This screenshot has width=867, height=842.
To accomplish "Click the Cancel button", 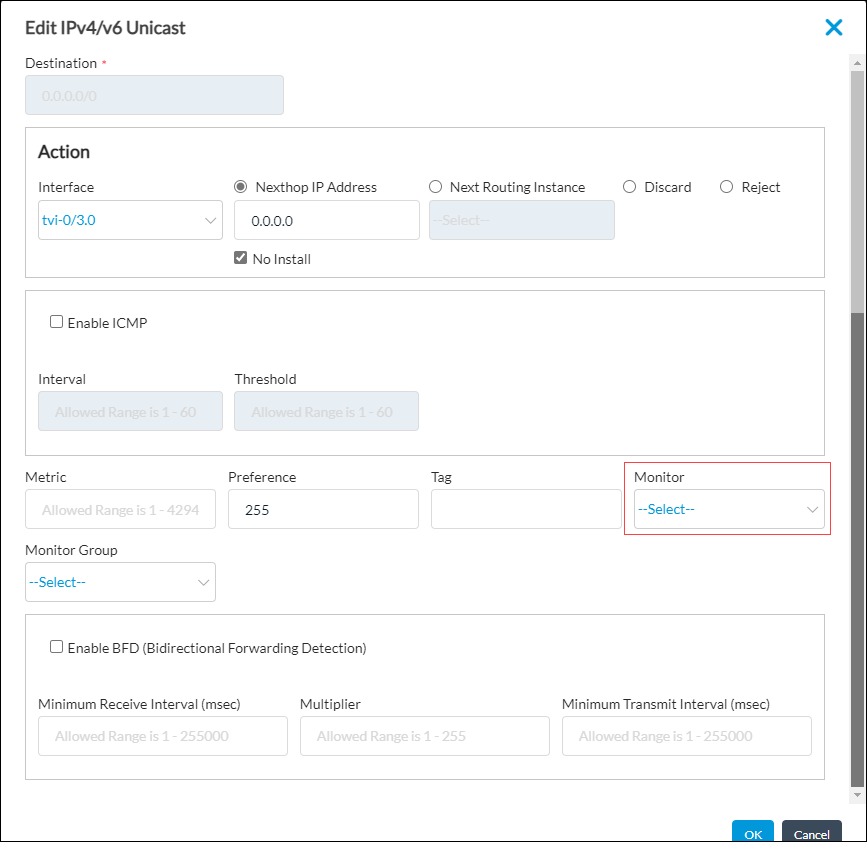I will coord(811,834).
